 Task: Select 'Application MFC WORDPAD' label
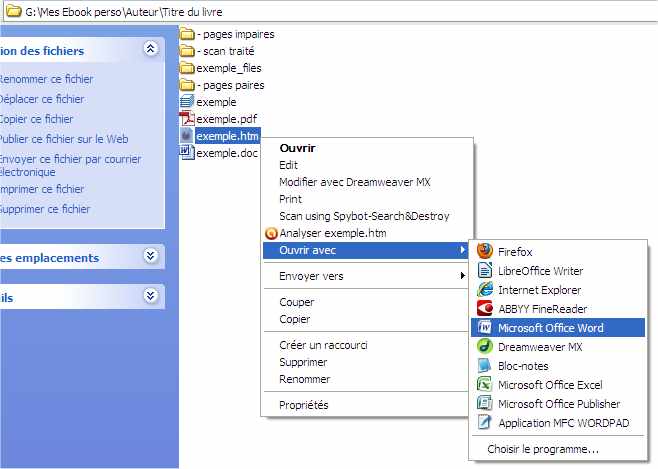564,423
